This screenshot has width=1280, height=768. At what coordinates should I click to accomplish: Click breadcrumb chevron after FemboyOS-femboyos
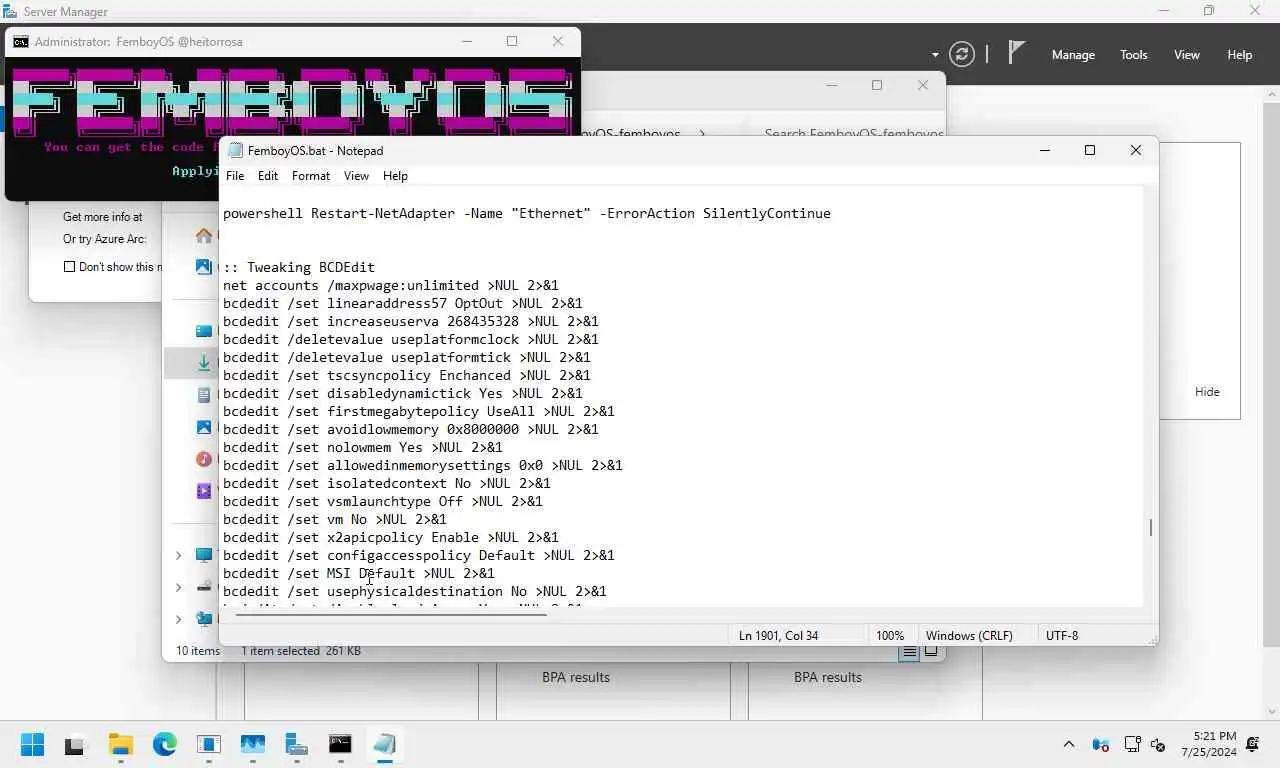[702, 132]
